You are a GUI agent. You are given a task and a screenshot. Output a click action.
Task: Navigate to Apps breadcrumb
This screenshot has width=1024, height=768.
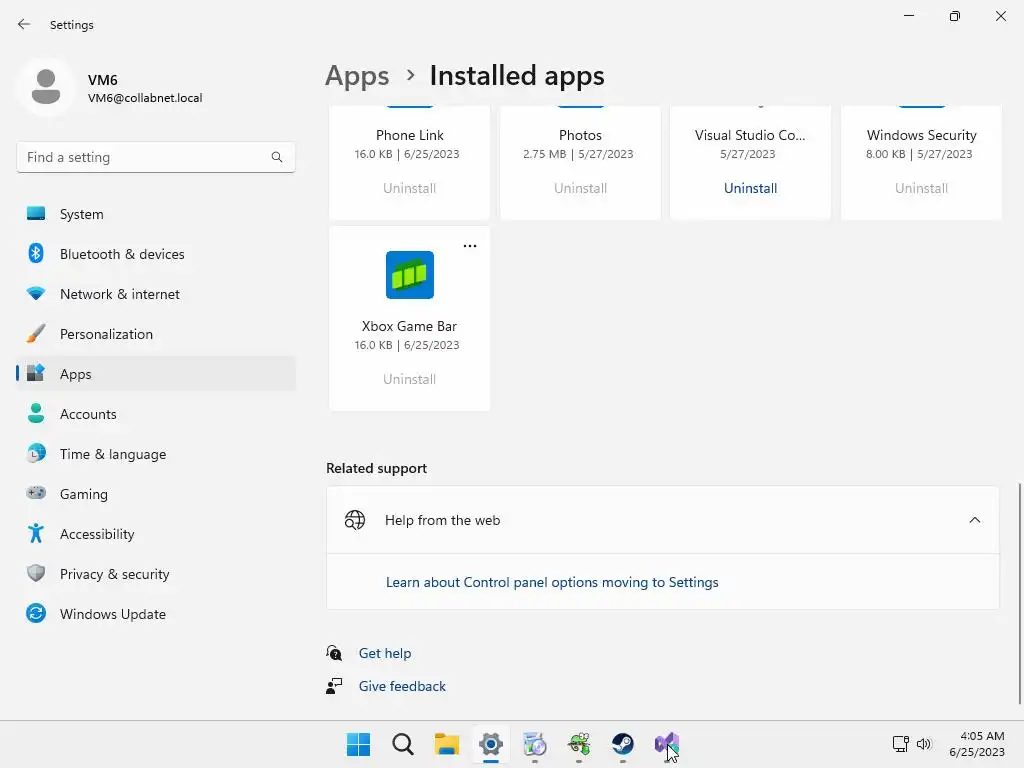[x=357, y=76]
